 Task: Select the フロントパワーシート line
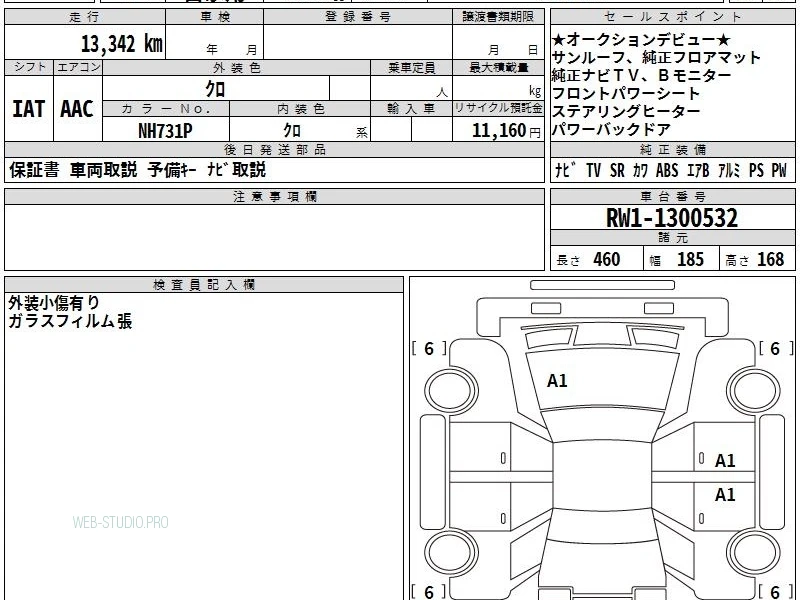(x=626, y=93)
